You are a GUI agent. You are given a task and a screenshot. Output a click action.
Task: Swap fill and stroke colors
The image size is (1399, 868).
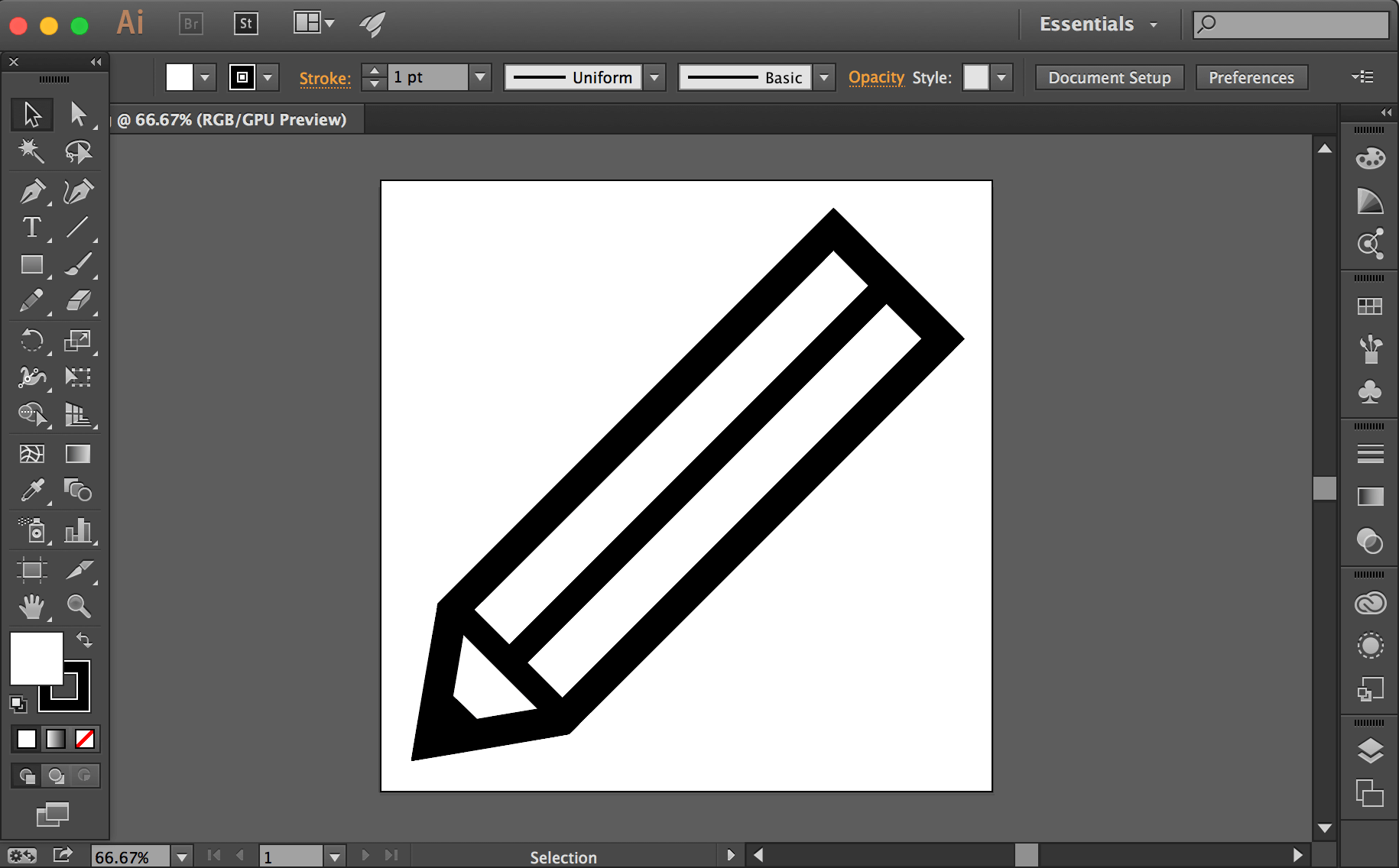click(84, 640)
